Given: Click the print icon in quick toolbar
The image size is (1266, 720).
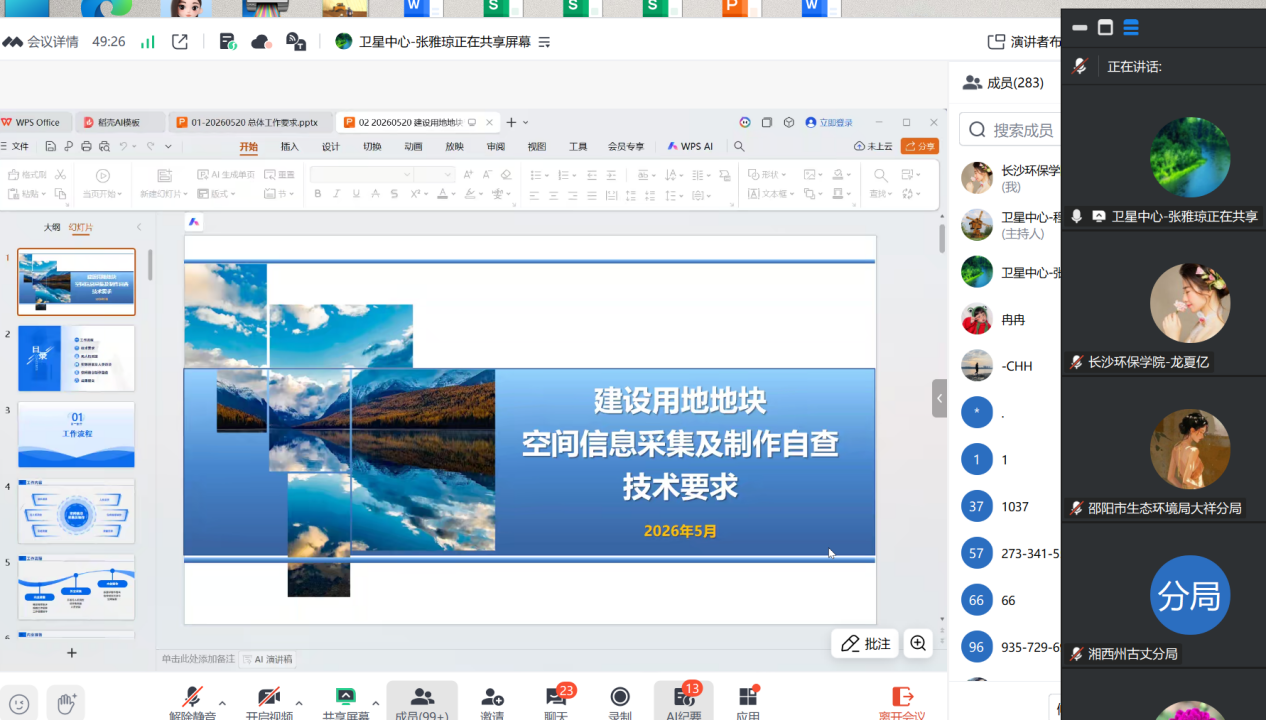Looking at the screenshot, I should pyautogui.click(x=86, y=146).
